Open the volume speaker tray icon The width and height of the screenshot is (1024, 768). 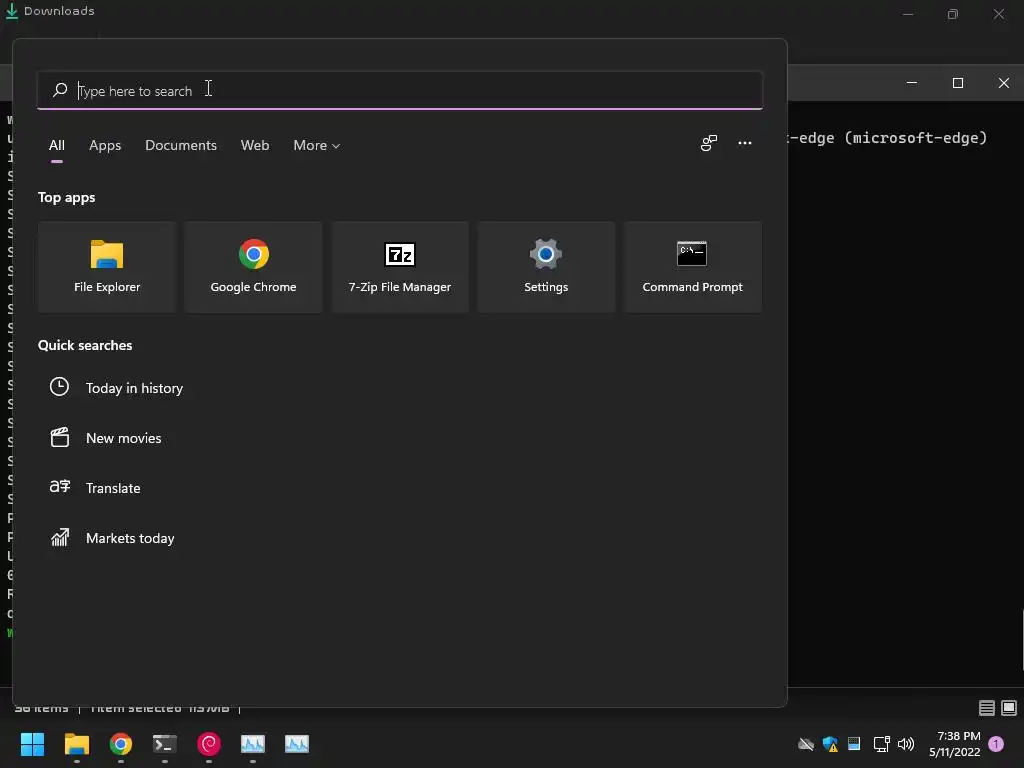906,744
